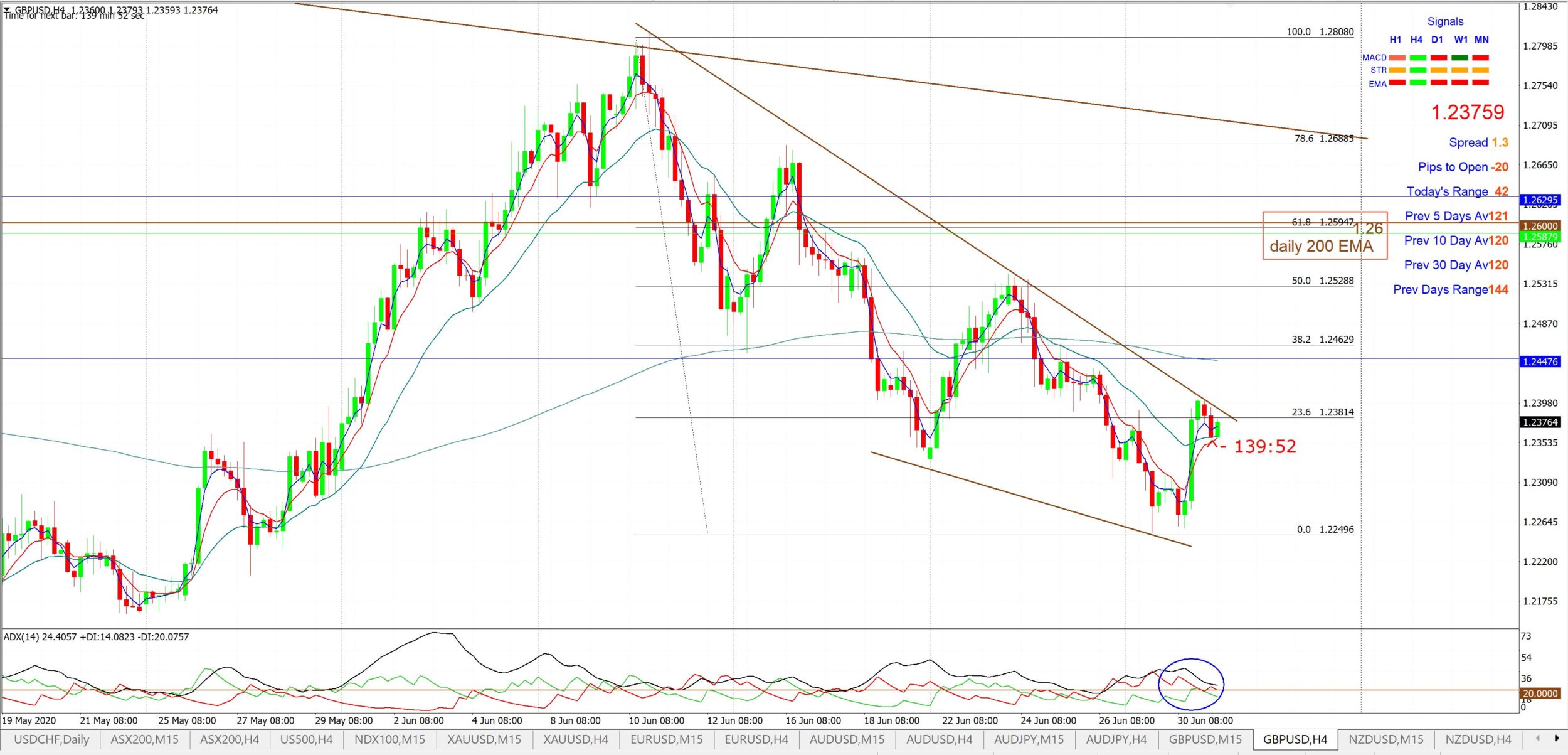Click the current price label 1.23764
This screenshot has width=1568, height=755.
click(1540, 422)
